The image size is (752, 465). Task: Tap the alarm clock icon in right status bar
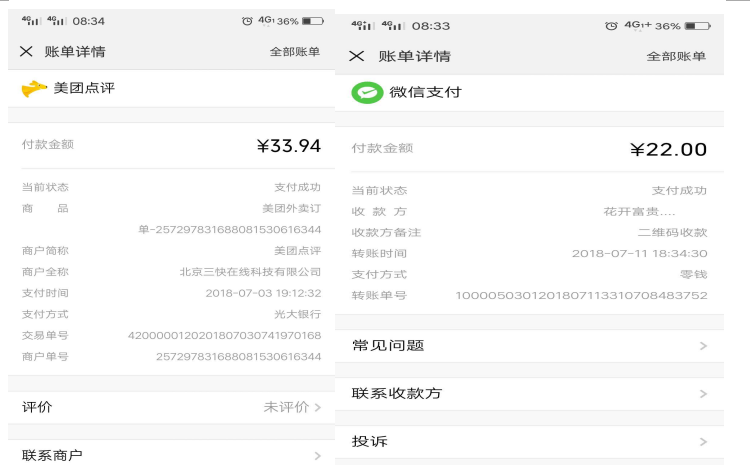pos(611,26)
